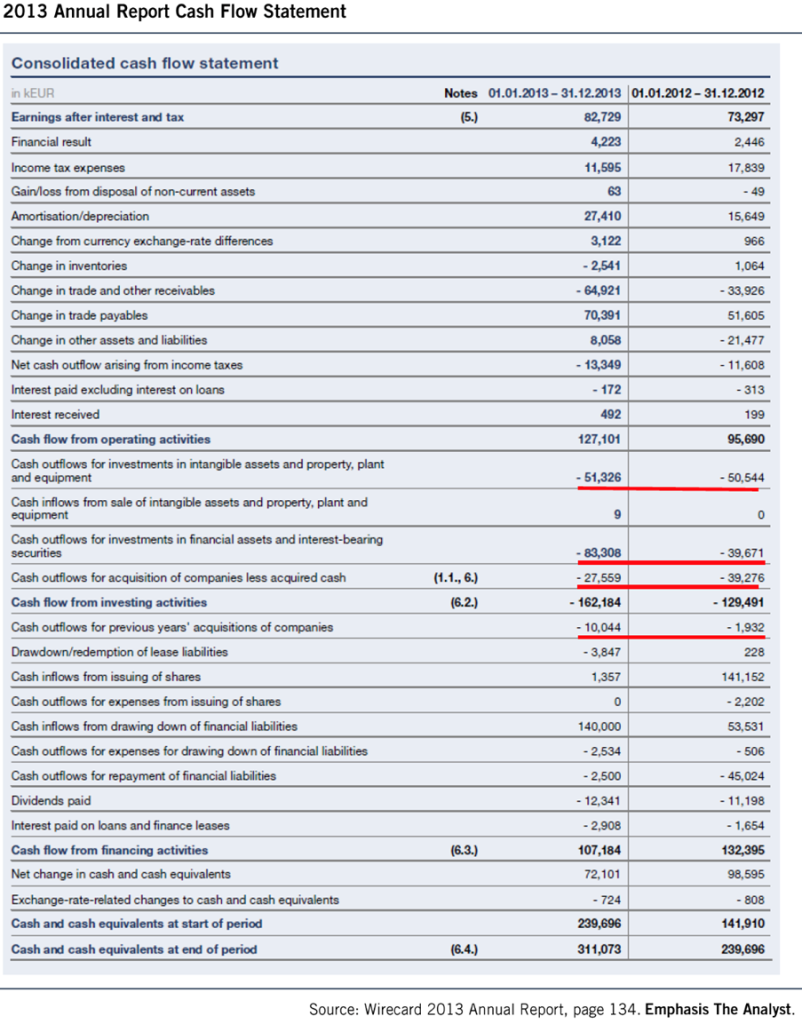
Task: Click the 140,000 drawdown inflow value
Action: coord(600,728)
